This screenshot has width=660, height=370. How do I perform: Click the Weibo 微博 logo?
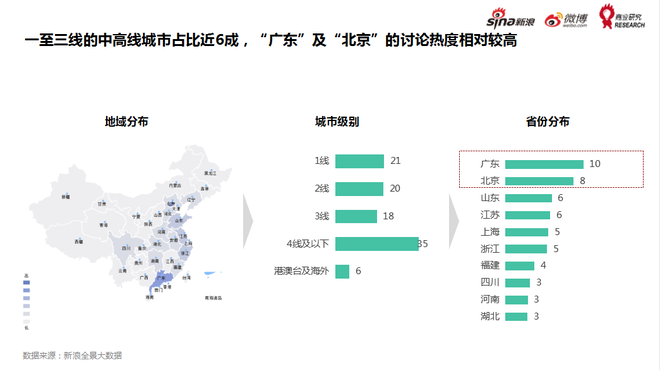click(x=566, y=20)
